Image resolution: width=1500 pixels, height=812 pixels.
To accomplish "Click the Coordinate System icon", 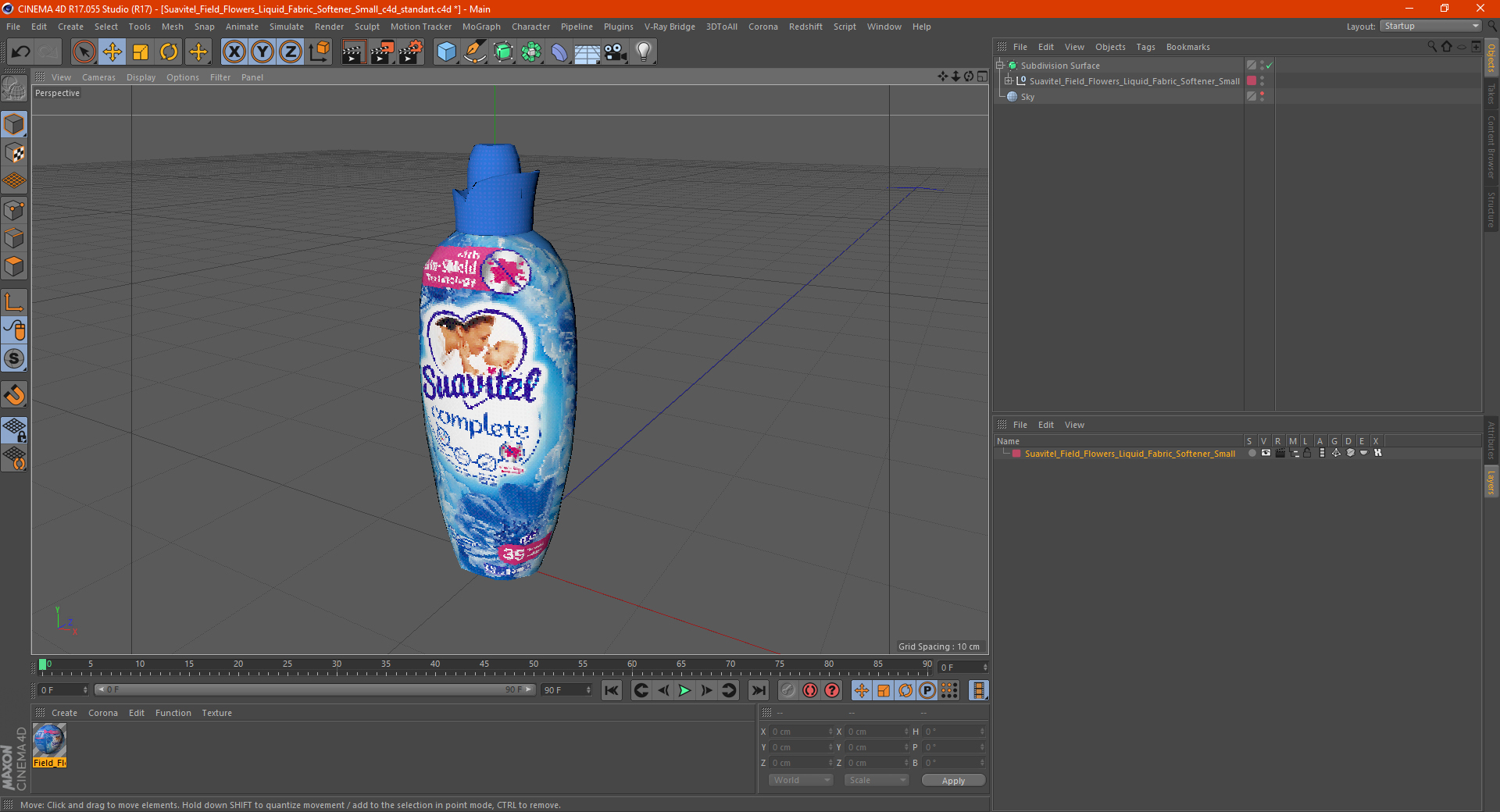I will [319, 52].
